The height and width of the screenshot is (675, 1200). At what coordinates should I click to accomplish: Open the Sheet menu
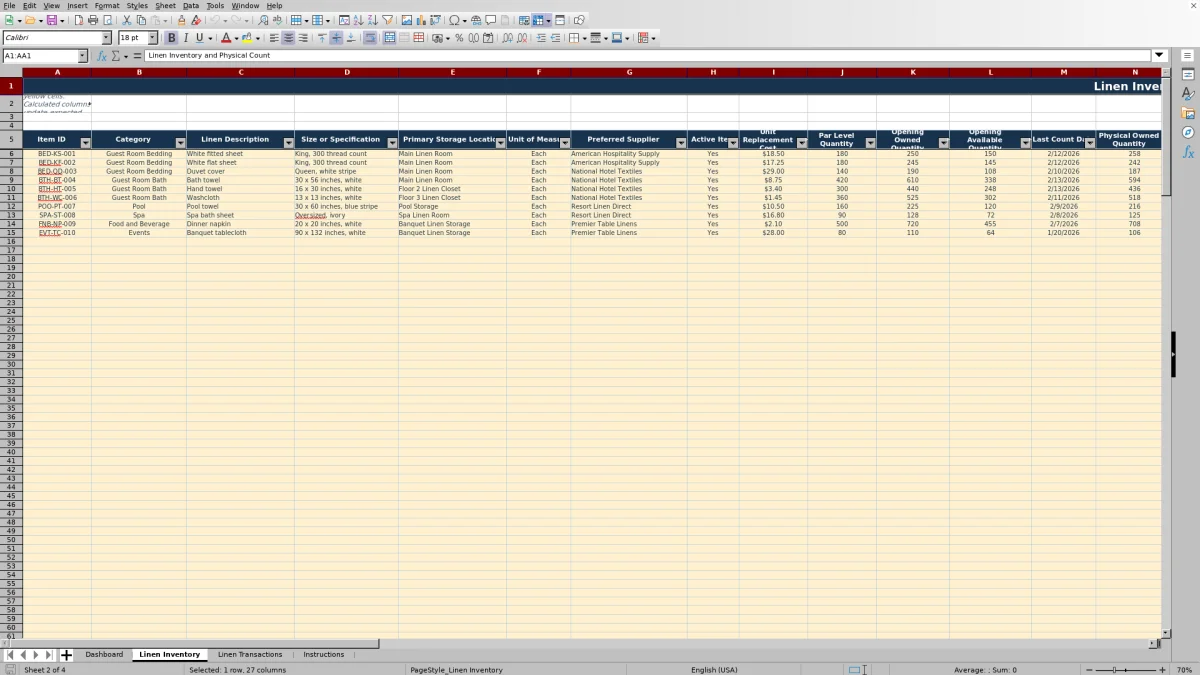165,5
